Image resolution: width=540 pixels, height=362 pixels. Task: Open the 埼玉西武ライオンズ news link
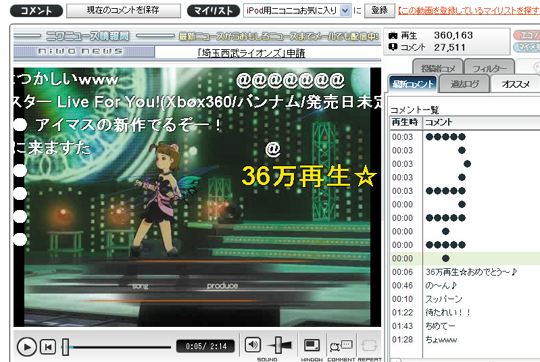click(x=251, y=53)
